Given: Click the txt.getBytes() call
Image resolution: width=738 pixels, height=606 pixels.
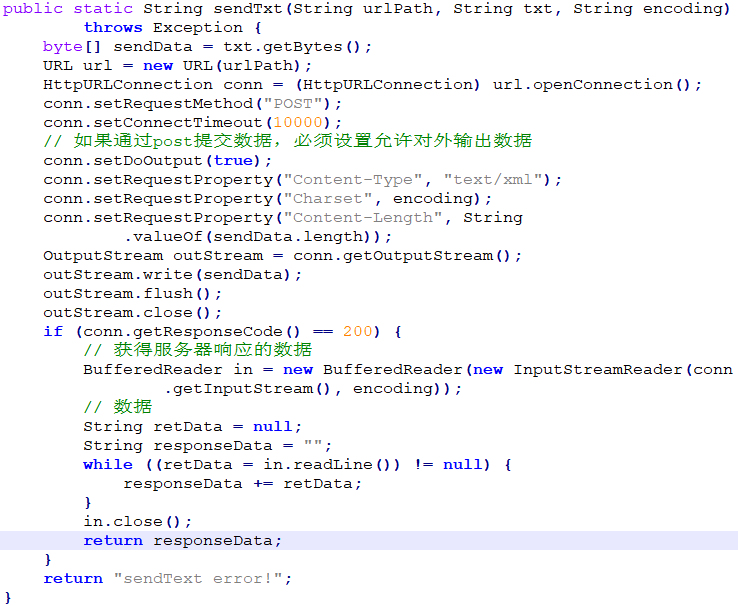Looking at the screenshot, I should pos(292,47).
